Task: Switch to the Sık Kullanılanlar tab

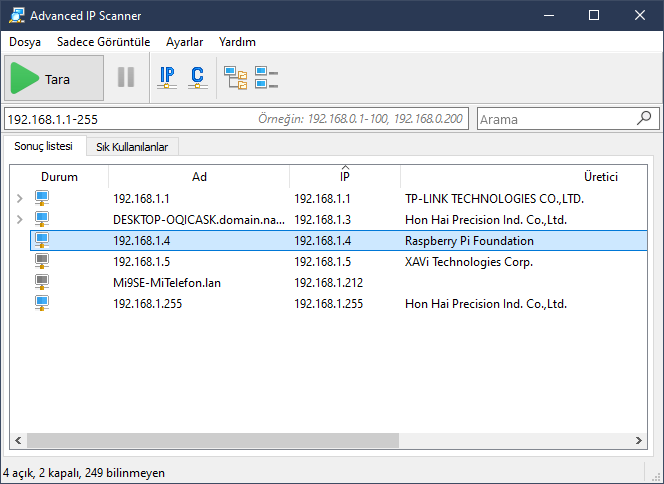Action: (132, 147)
